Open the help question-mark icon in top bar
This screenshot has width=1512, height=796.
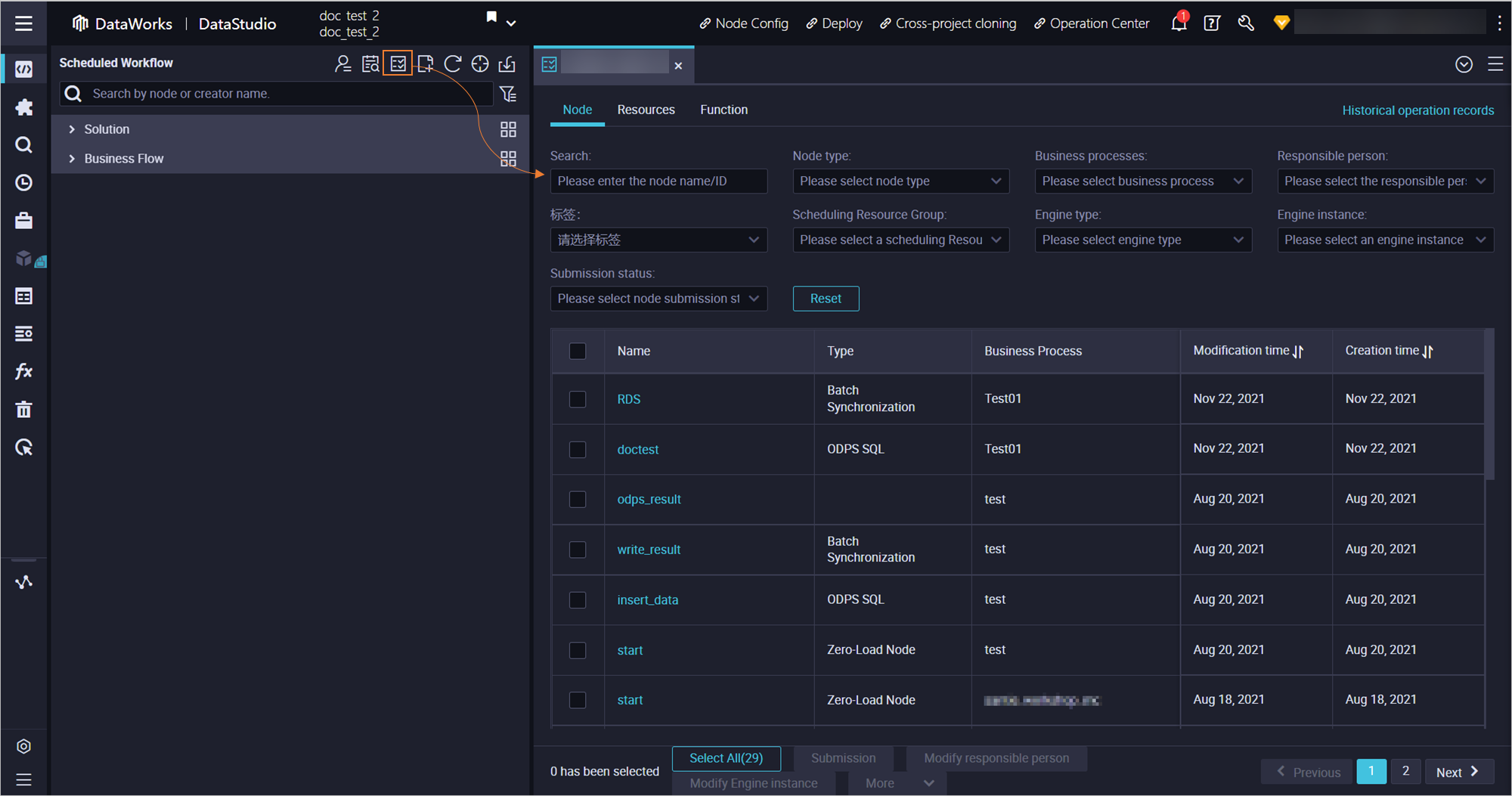click(1212, 23)
